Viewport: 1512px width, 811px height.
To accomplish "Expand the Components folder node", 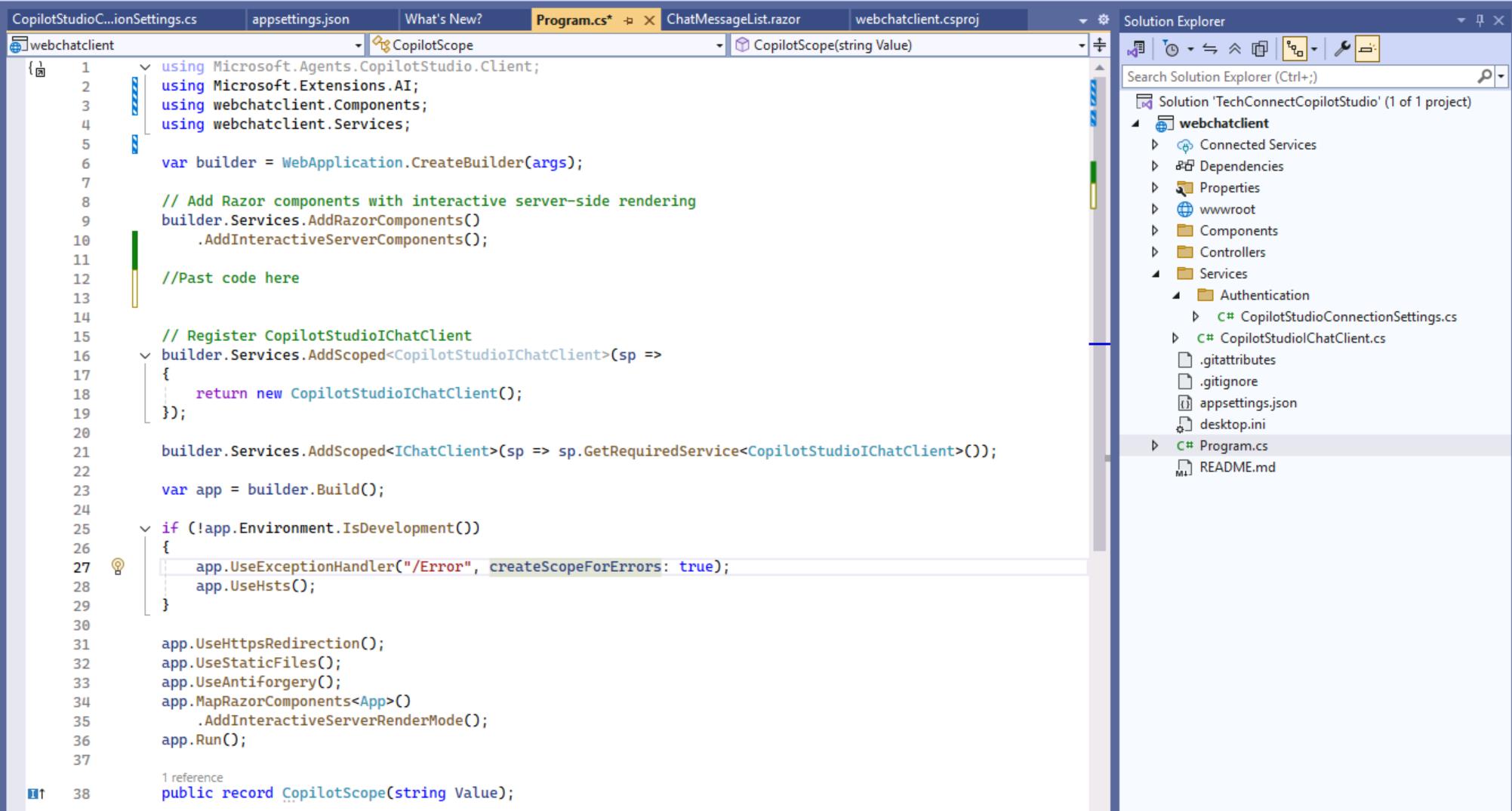I will click(x=1155, y=230).
